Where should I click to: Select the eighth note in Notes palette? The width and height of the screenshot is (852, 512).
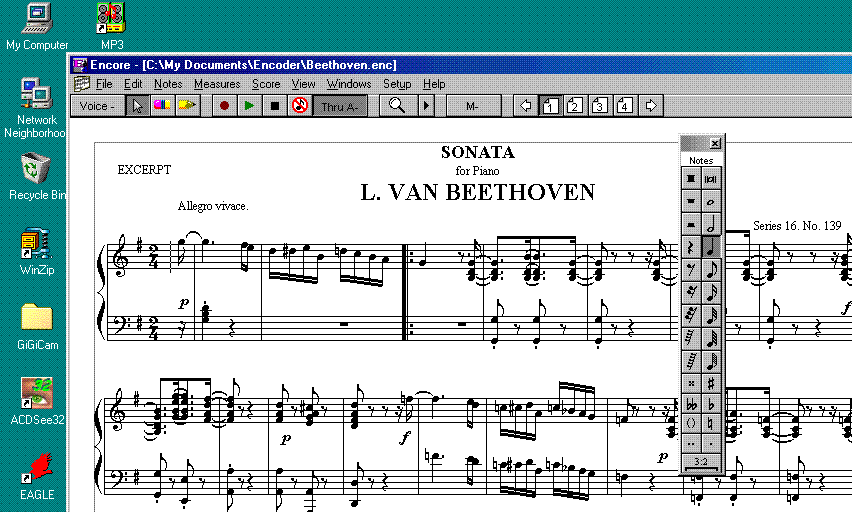(x=711, y=270)
